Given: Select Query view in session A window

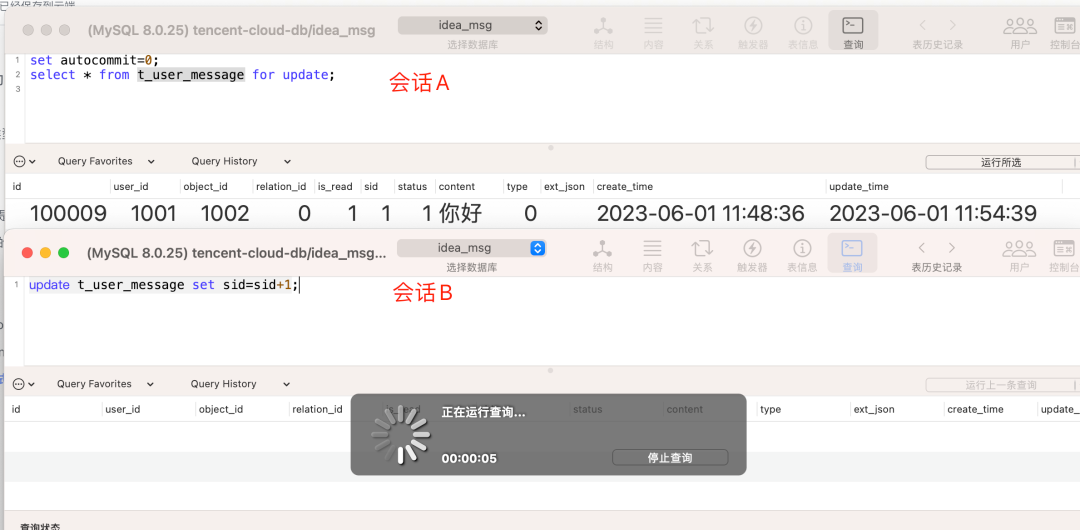Looking at the screenshot, I should click(x=853, y=31).
